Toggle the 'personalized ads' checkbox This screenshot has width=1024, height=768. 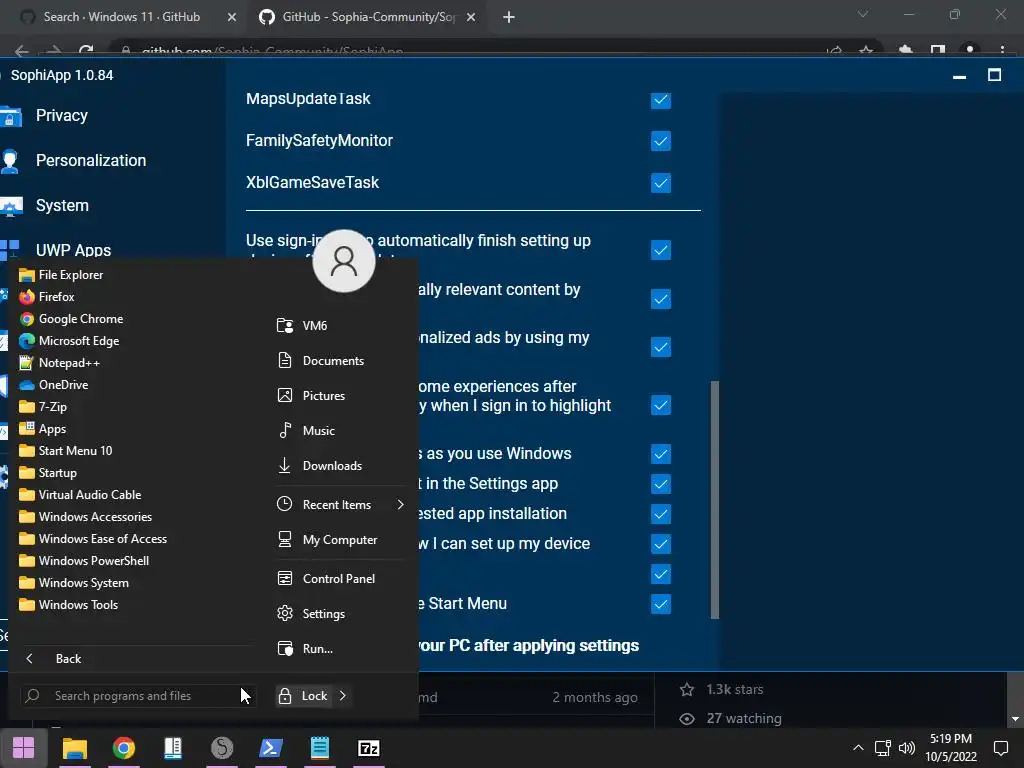pos(661,347)
